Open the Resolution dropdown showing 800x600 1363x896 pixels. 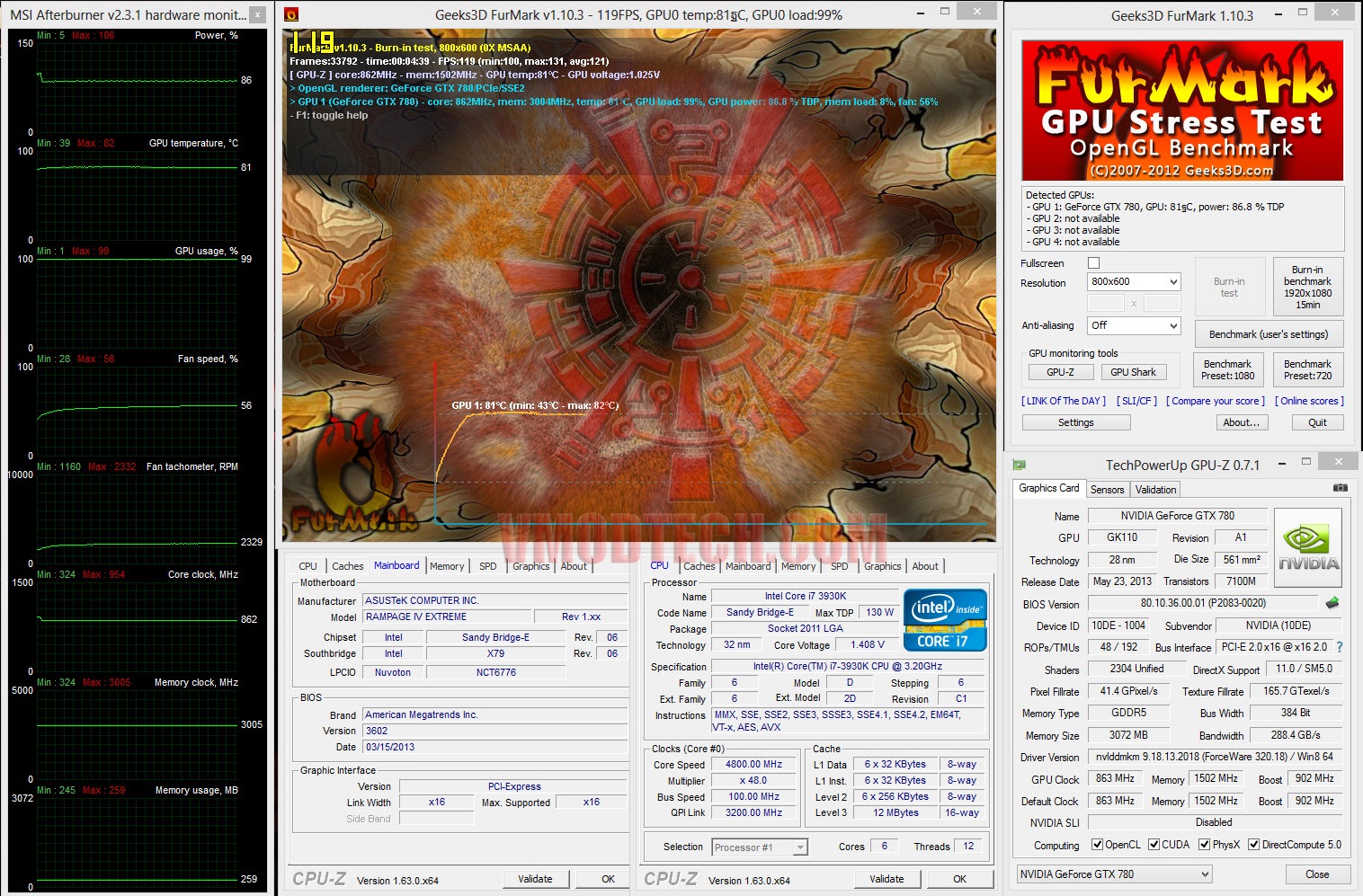point(1133,282)
